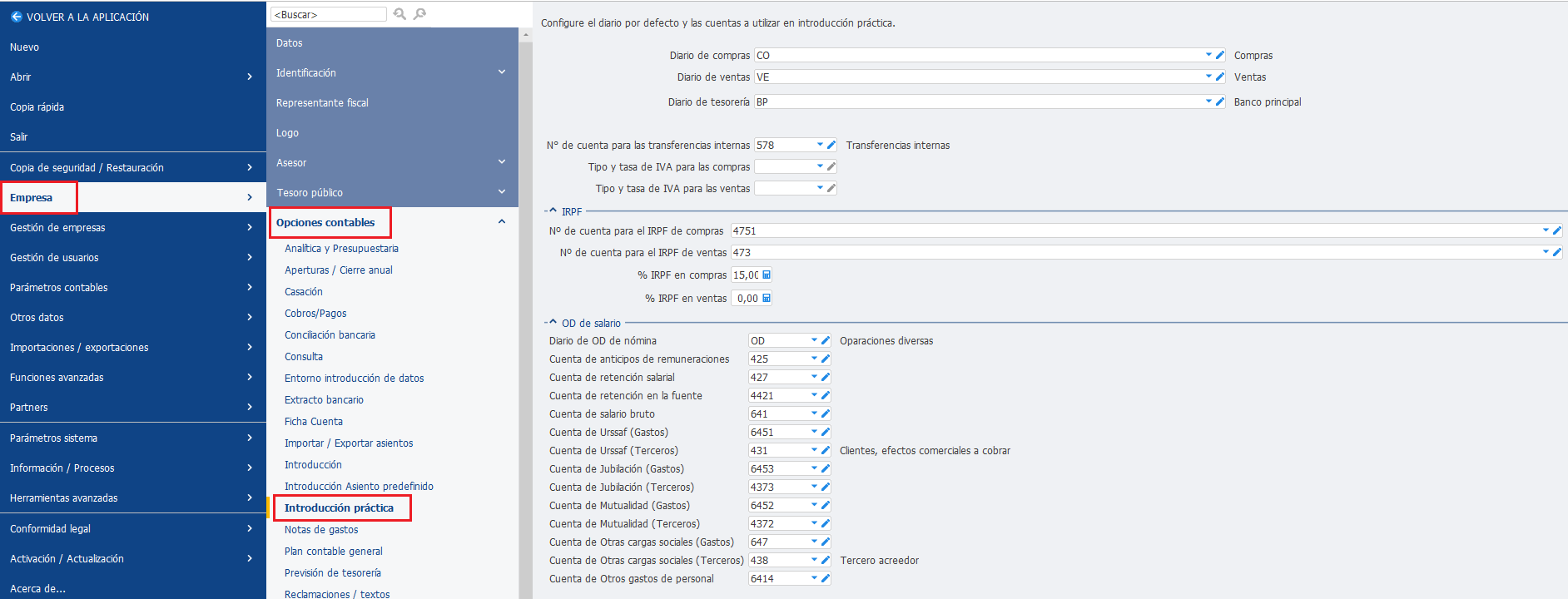The height and width of the screenshot is (599, 1568).
Task: Collapse Opciones contables menu group
Action: [x=502, y=222]
